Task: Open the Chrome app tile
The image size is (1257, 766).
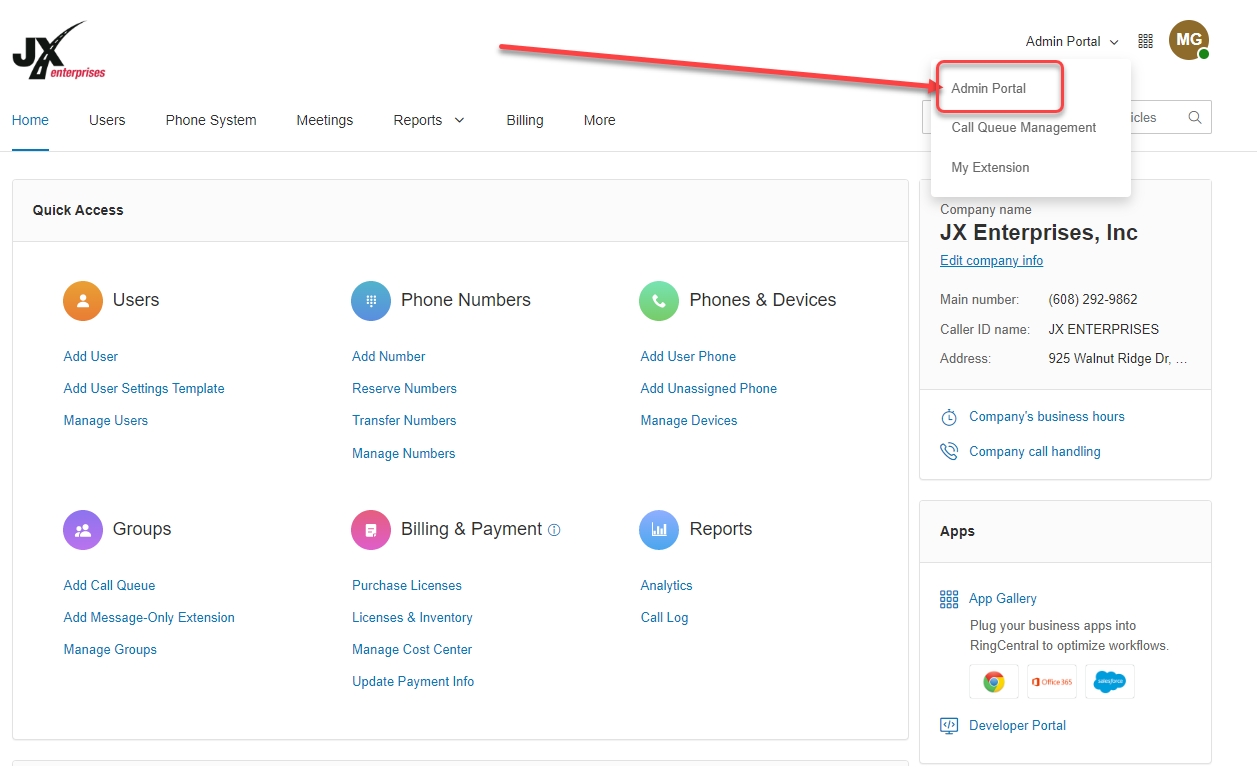Action: [994, 681]
